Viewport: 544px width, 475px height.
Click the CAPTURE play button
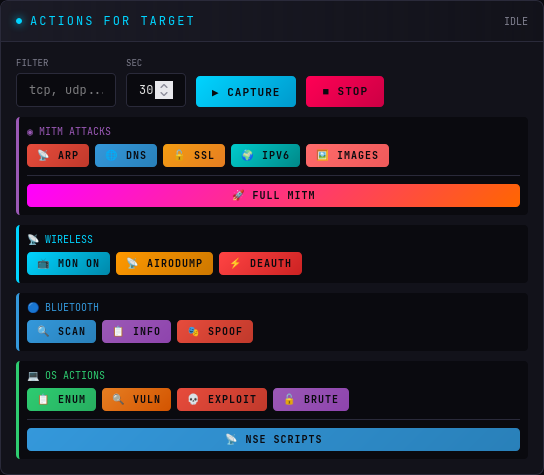click(x=246, y=92)
